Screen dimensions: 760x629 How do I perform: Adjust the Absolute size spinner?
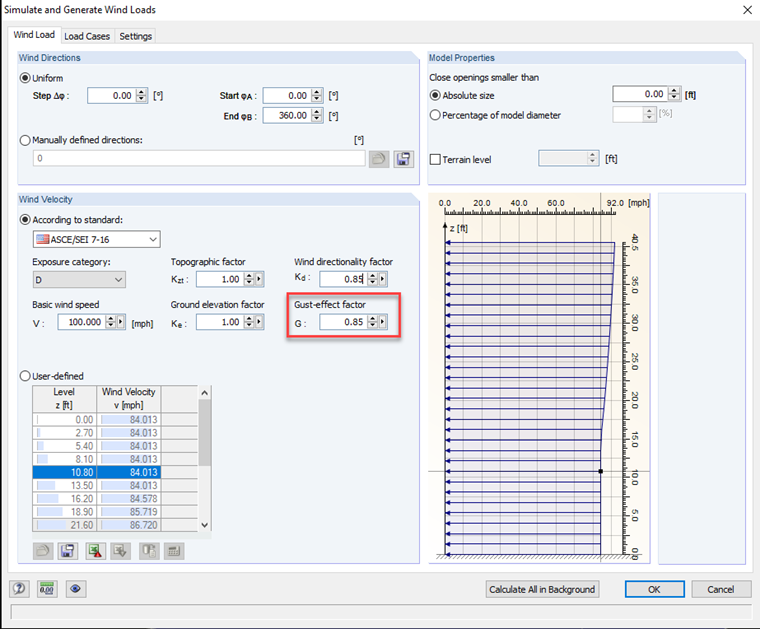[x=674, y=94]
